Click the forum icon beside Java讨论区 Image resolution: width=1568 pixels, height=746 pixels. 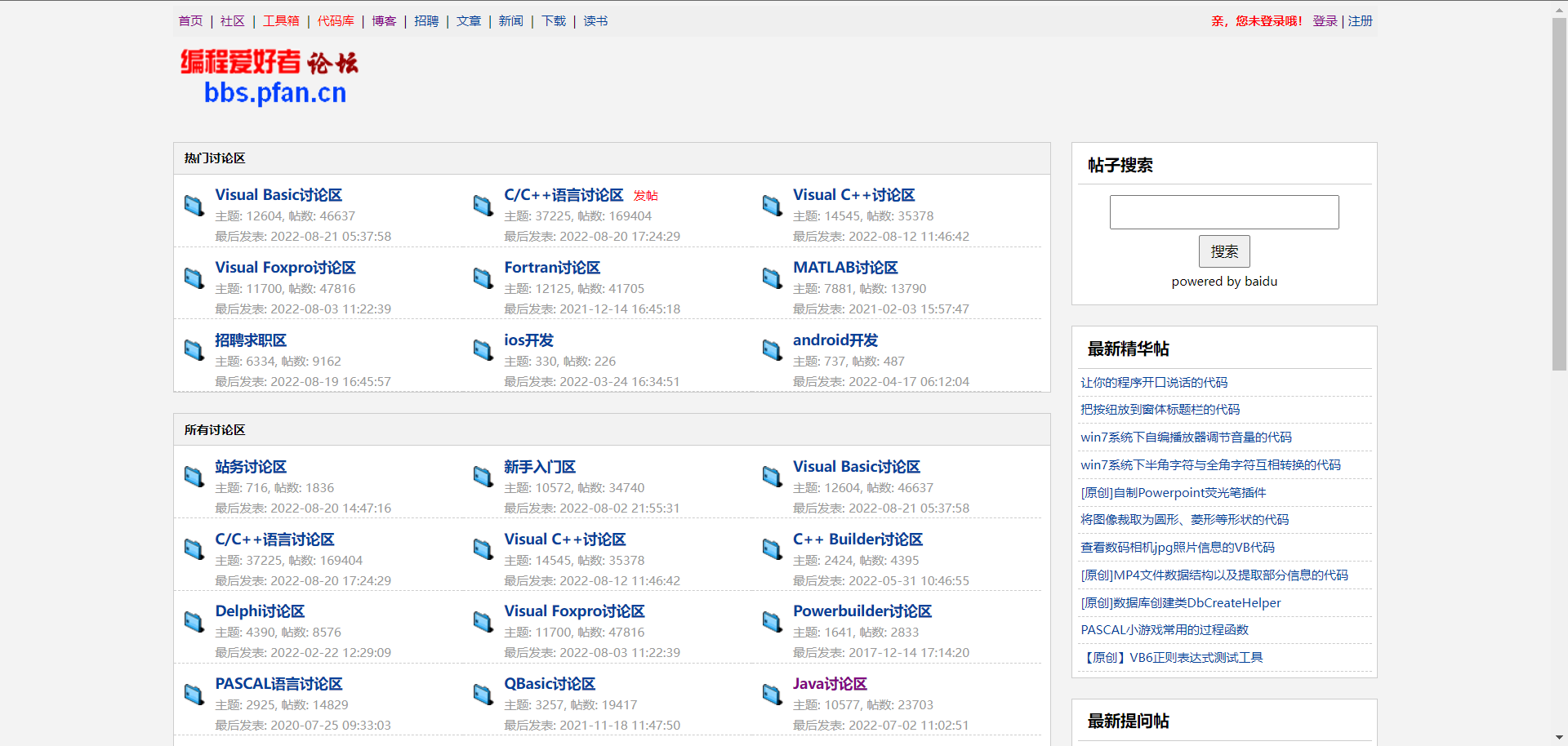pyautogui.click(x=773, y=695)
